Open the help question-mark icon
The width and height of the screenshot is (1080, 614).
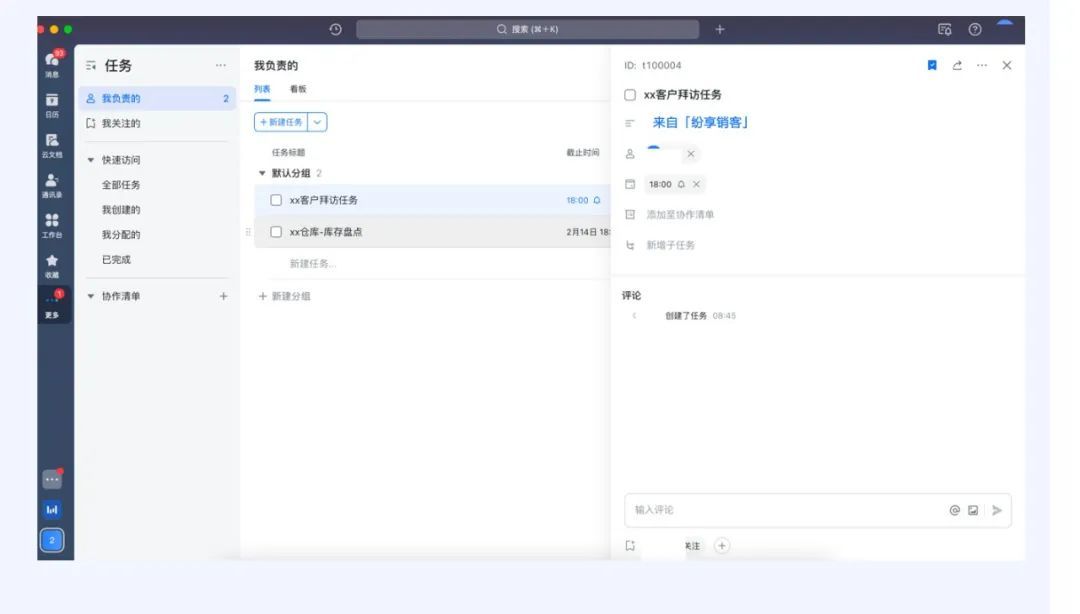click(x=975, y=29)
